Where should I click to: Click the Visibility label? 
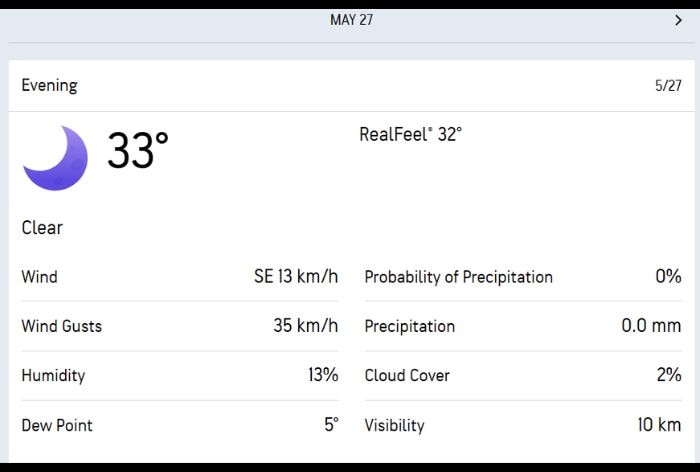[x=395, y=425]
